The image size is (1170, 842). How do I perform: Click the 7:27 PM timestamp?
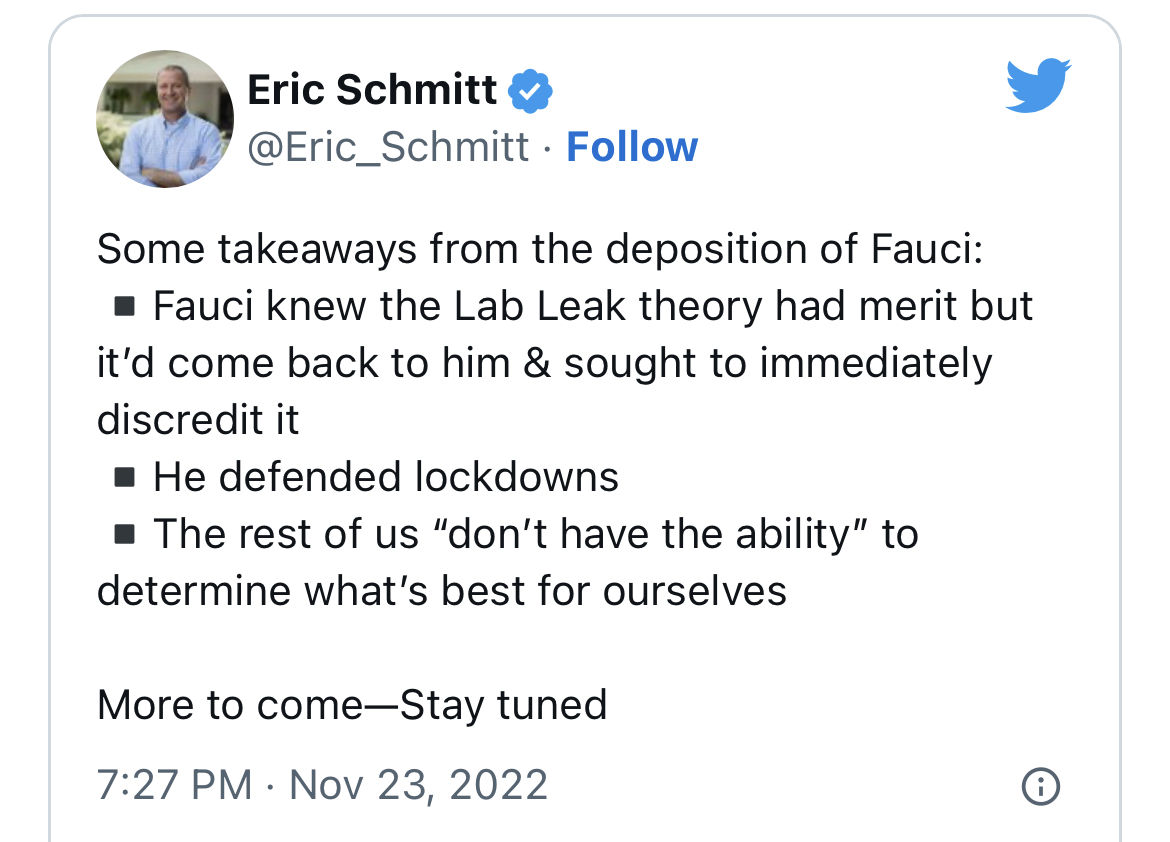tap(175, 785)
